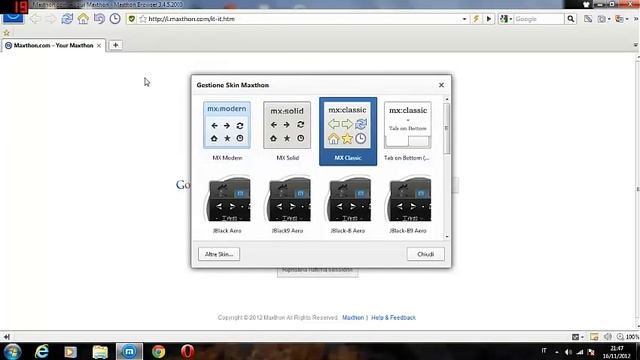Switch to Maxthon.com - Your Maxthon tab
This screenshot has width=640, height=360.
(x=53, y=45)
